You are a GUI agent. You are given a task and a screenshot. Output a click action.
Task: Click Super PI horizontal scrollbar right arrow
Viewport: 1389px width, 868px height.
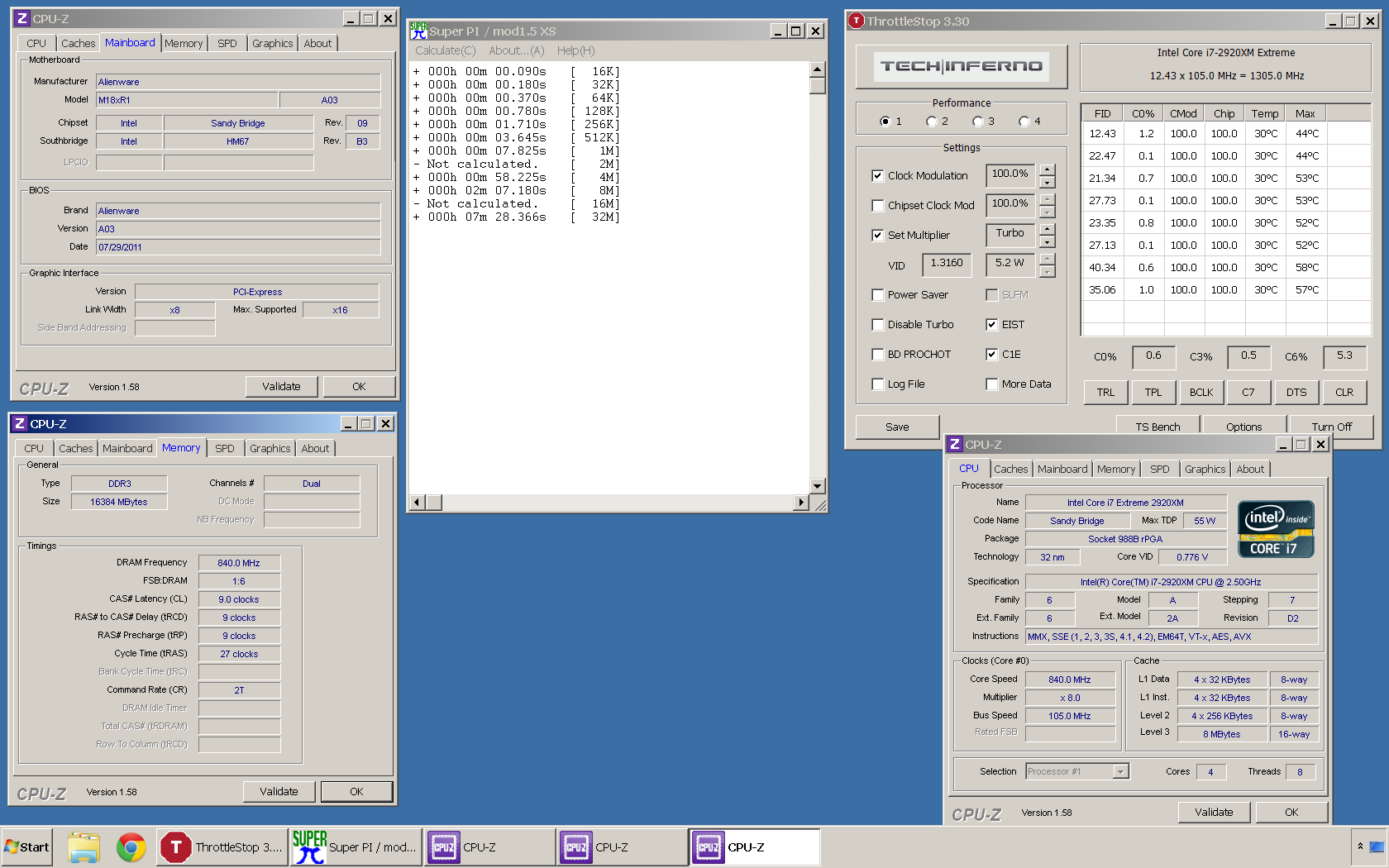(800, 502)
